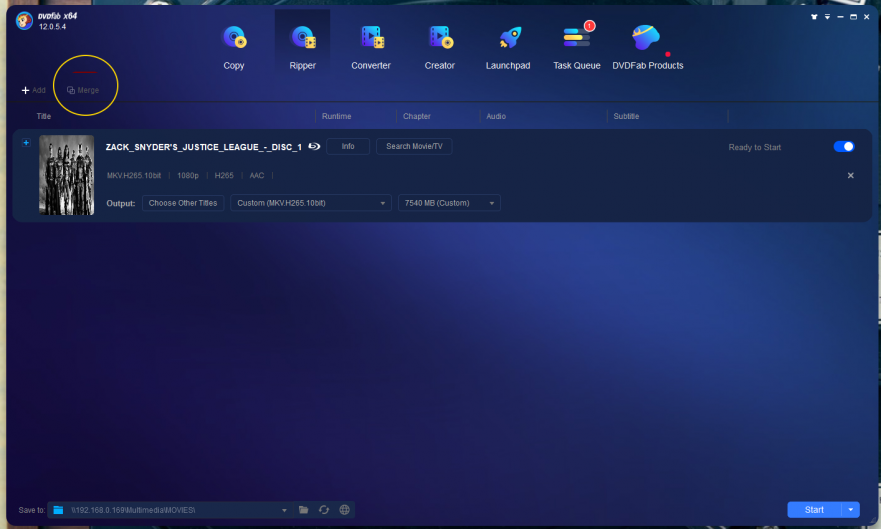Open DVDFab Products page

coord(647,47)
